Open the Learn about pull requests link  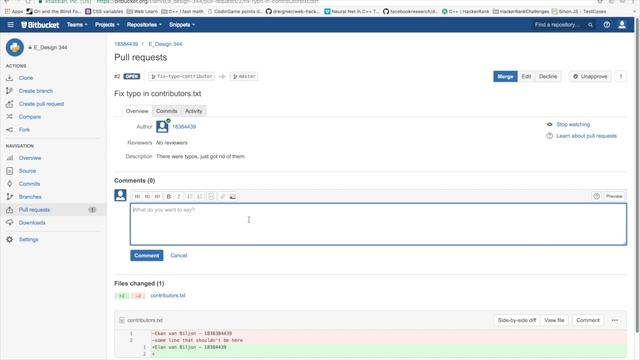coord(586,136)
